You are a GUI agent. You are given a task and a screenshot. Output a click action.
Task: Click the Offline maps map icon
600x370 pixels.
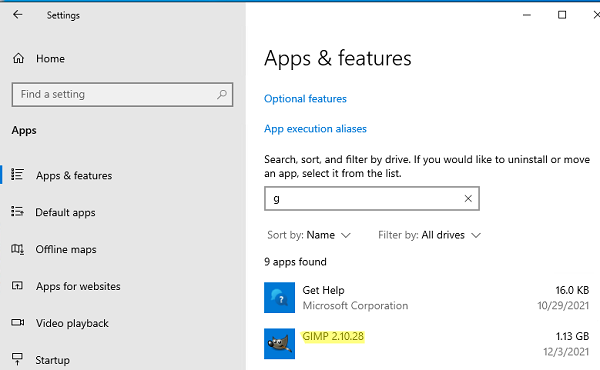(17, 249)
